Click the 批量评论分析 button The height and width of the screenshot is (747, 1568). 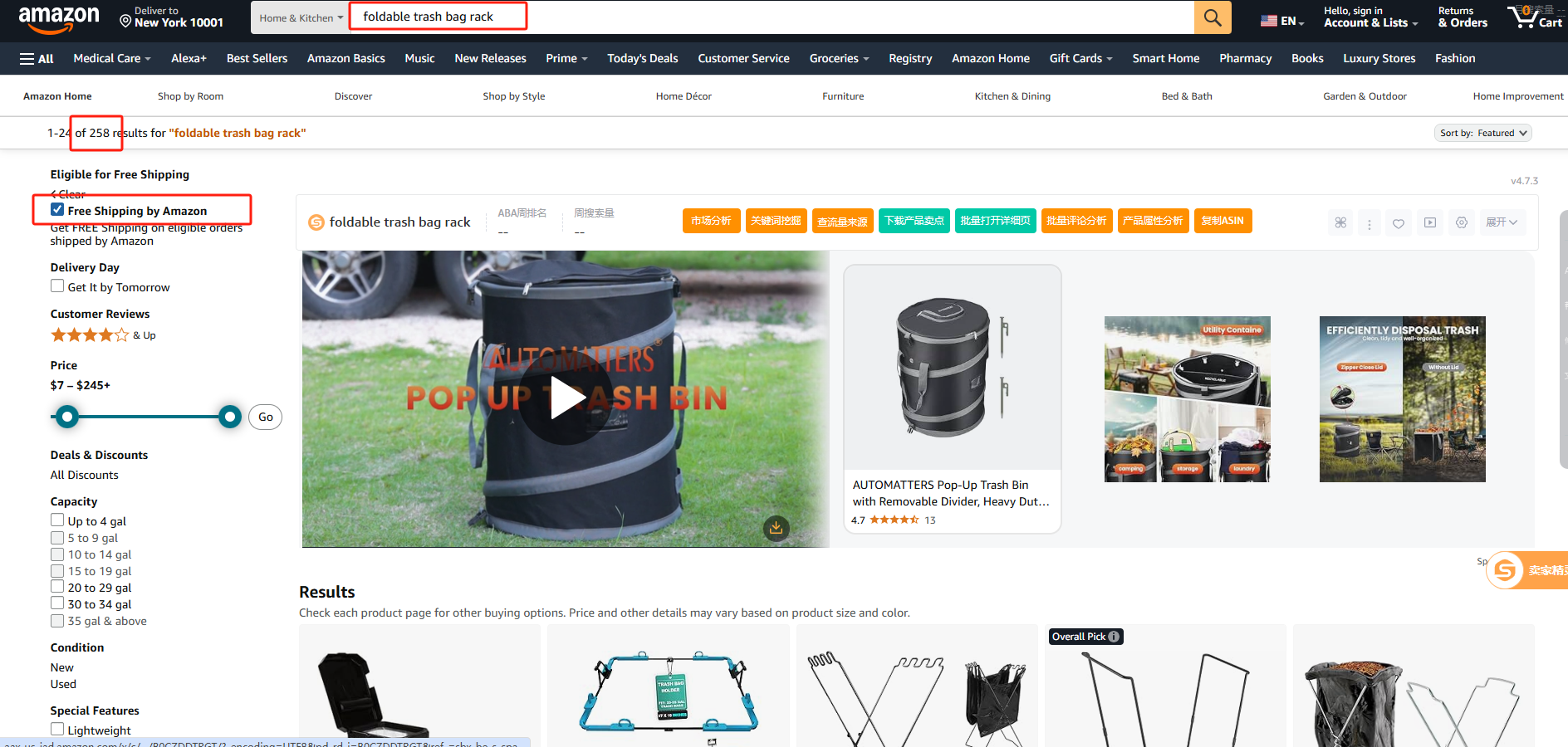(1076, 221)
